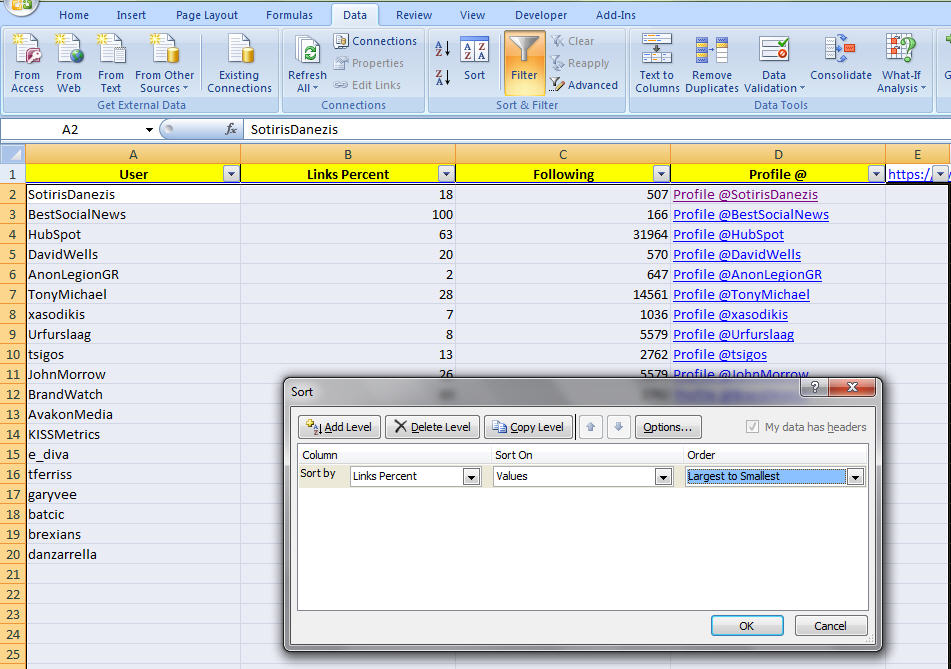
Task: Switch to the Formulas tab
Action: pyautogui.click(x=289, y=15)
